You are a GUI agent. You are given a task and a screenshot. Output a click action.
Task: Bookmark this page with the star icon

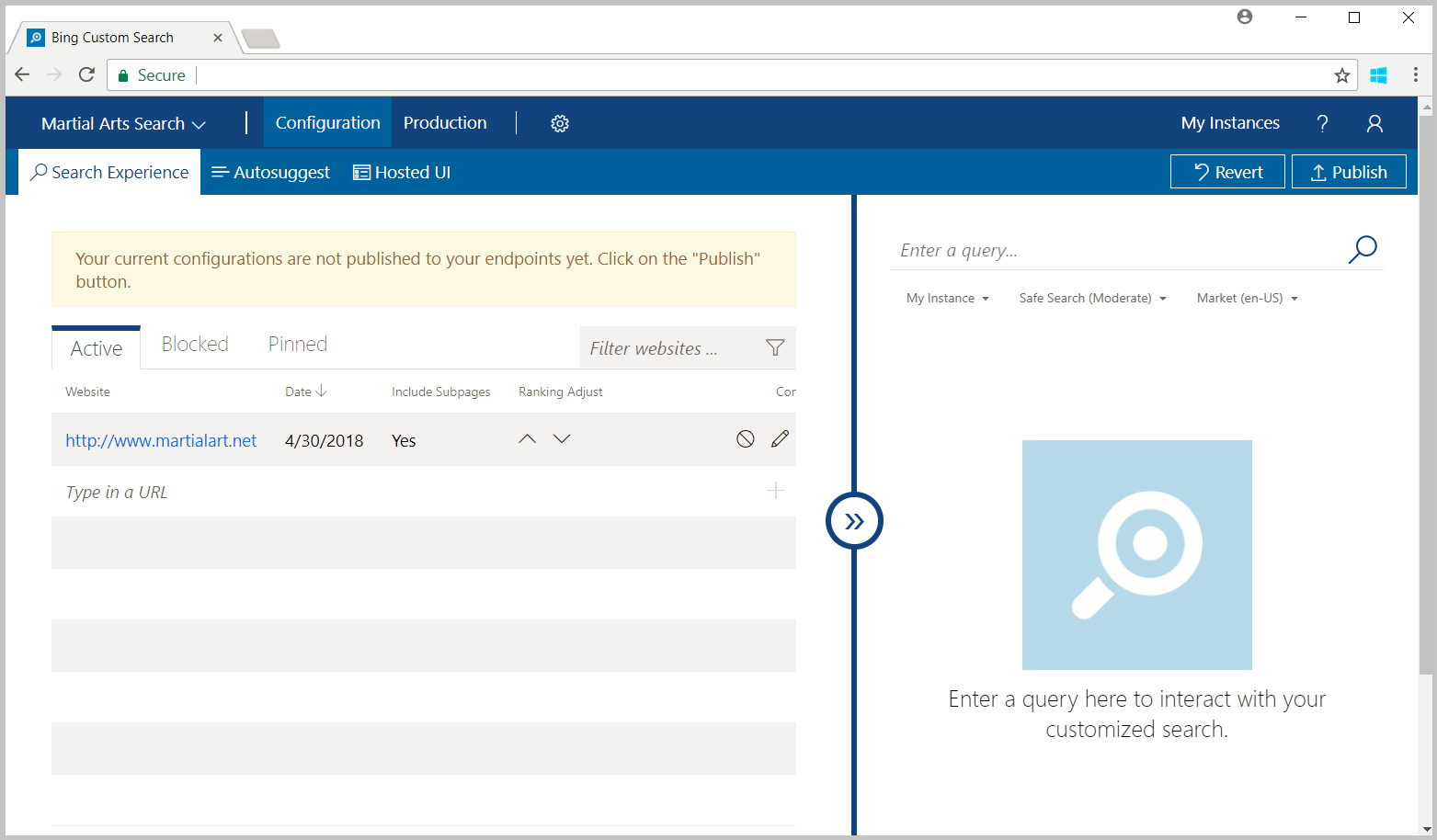pyautogui.click(x=1341, y=74)
